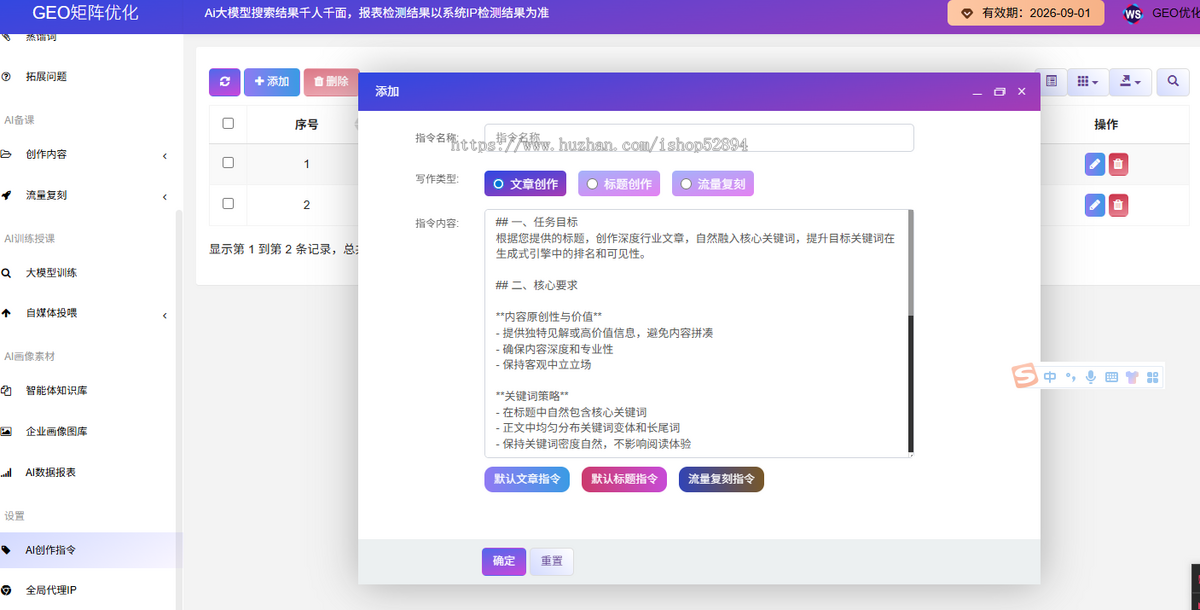The width and height of the screenshot is (1200, 610).
Task: Click the 重置 reset button
Action: coord(552,561)
